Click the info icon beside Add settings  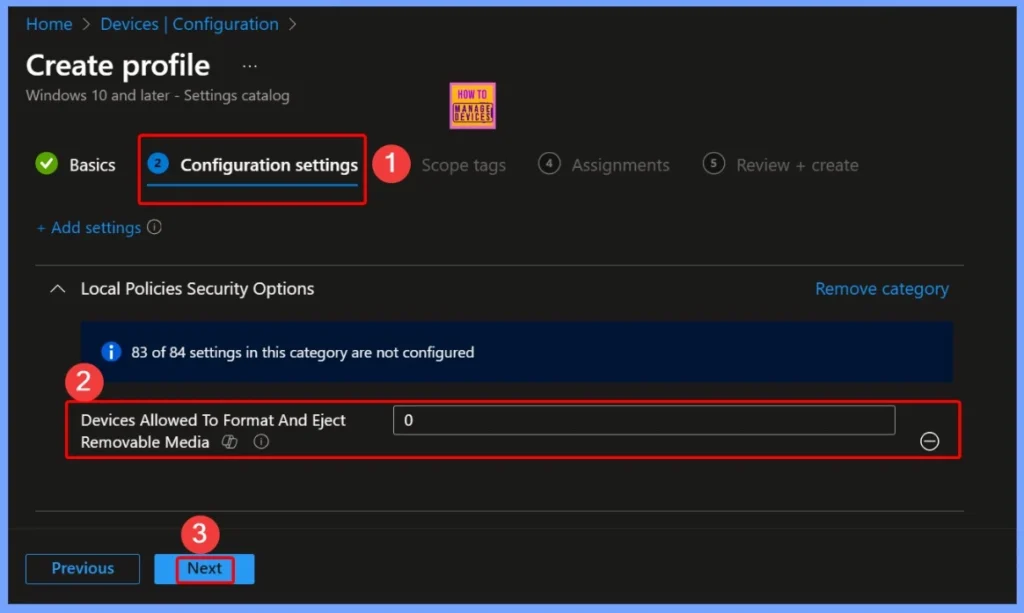click(x=154, y=228)
